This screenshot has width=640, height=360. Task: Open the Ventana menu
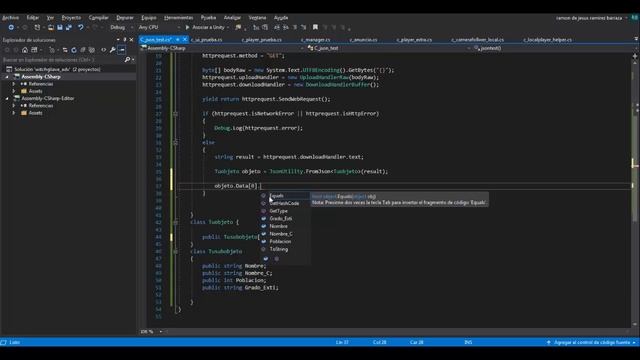[x=257, y=18]
